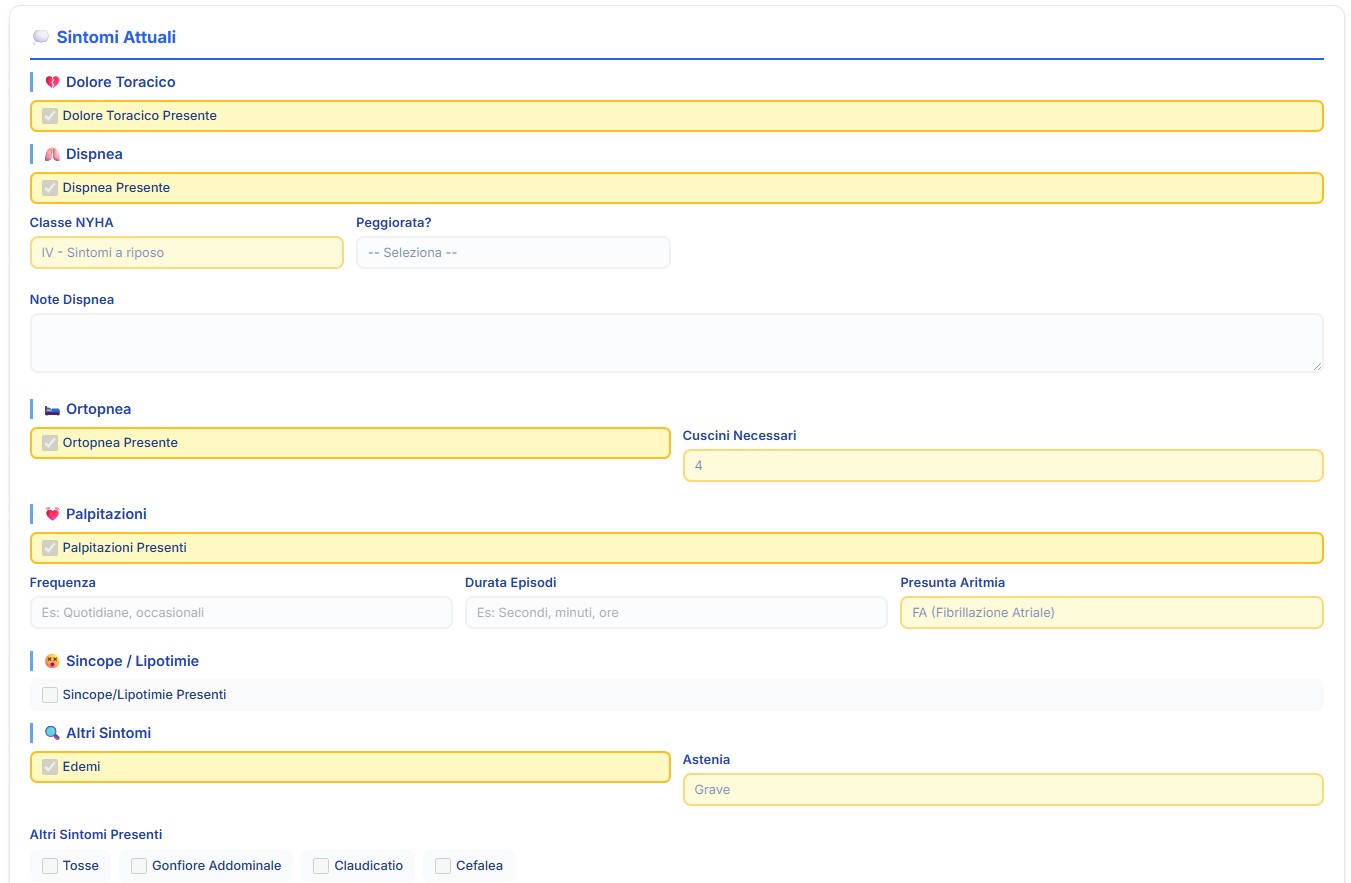The image size is (1351, 883).
Task: Click the dizzy face icon for Sincope
Action: pyautogui.click(x=52, y=662)
